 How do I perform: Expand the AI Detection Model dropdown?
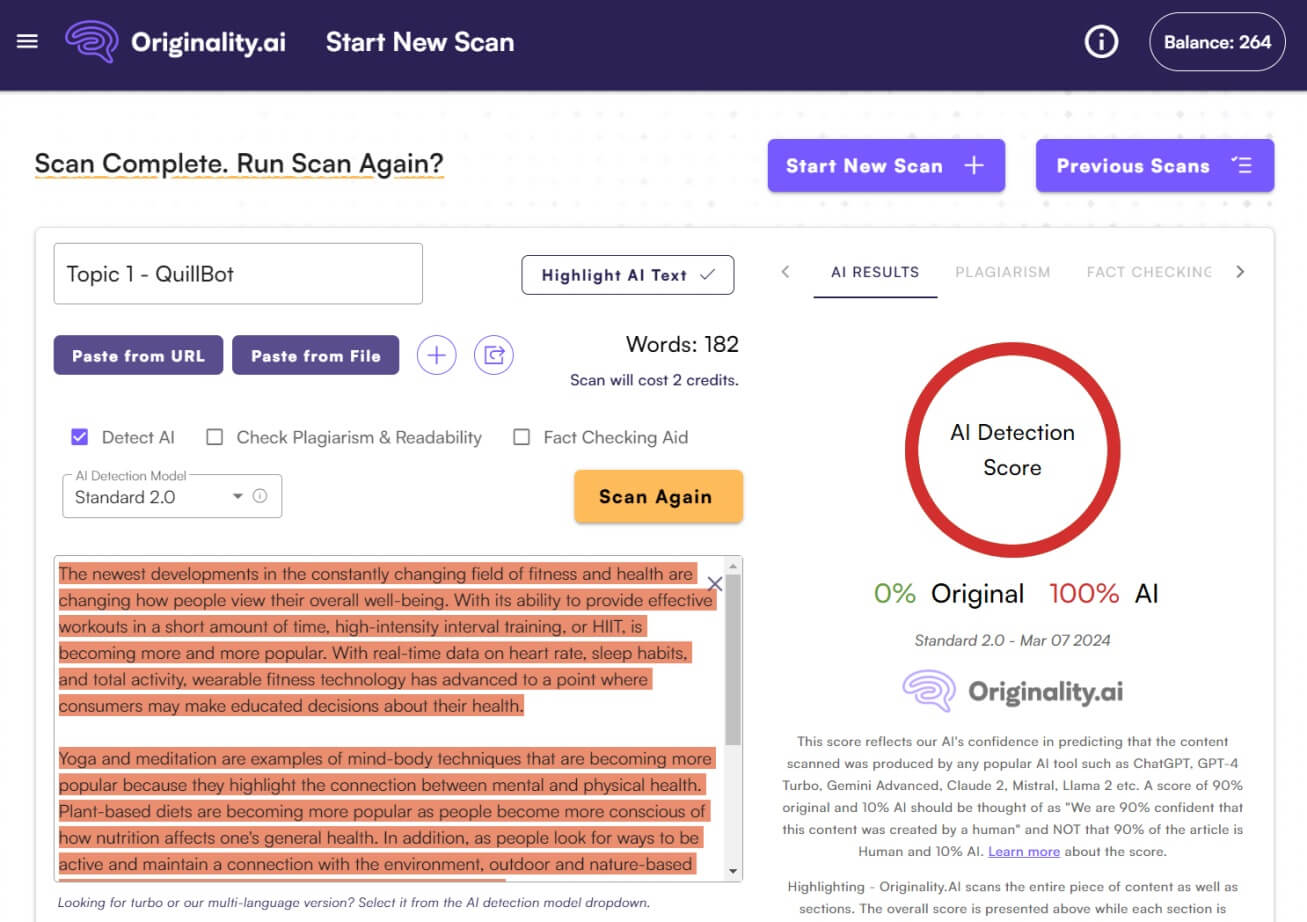click(238, 496)
